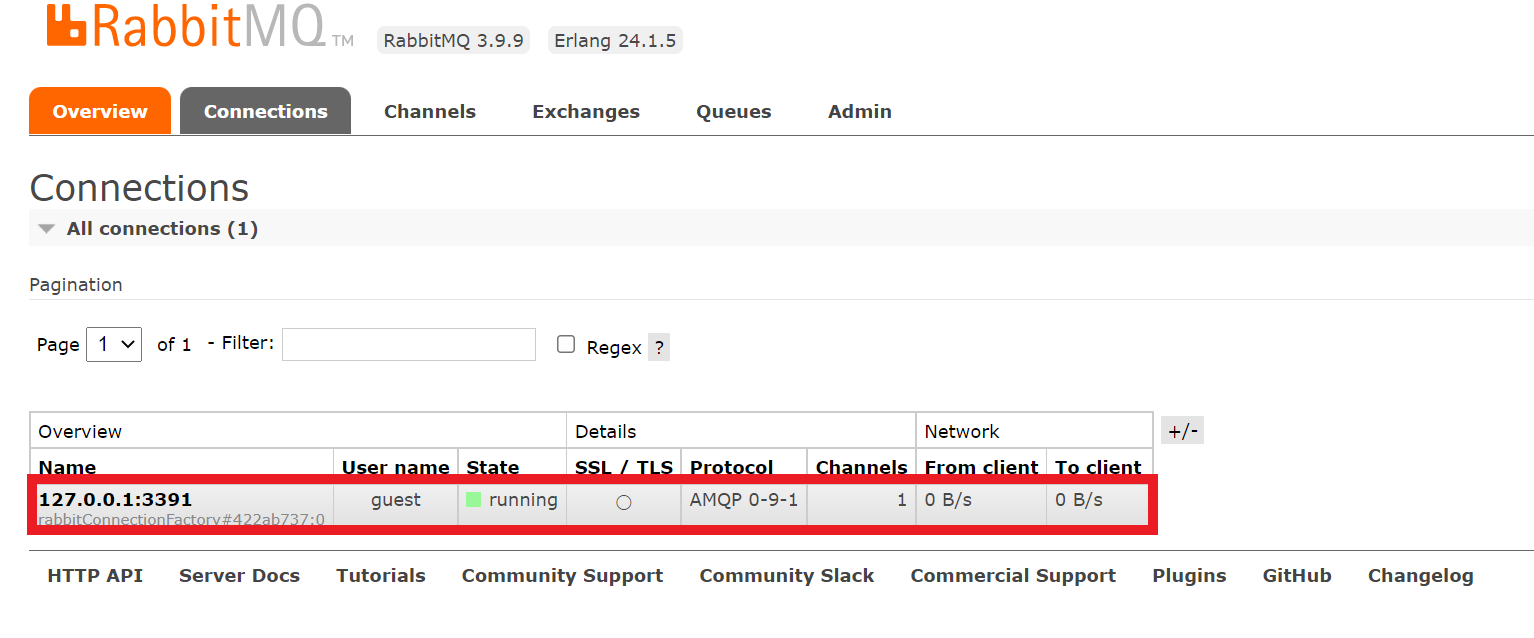
Task: Click the SSL / TLS circle indicator
Action: 624,502
